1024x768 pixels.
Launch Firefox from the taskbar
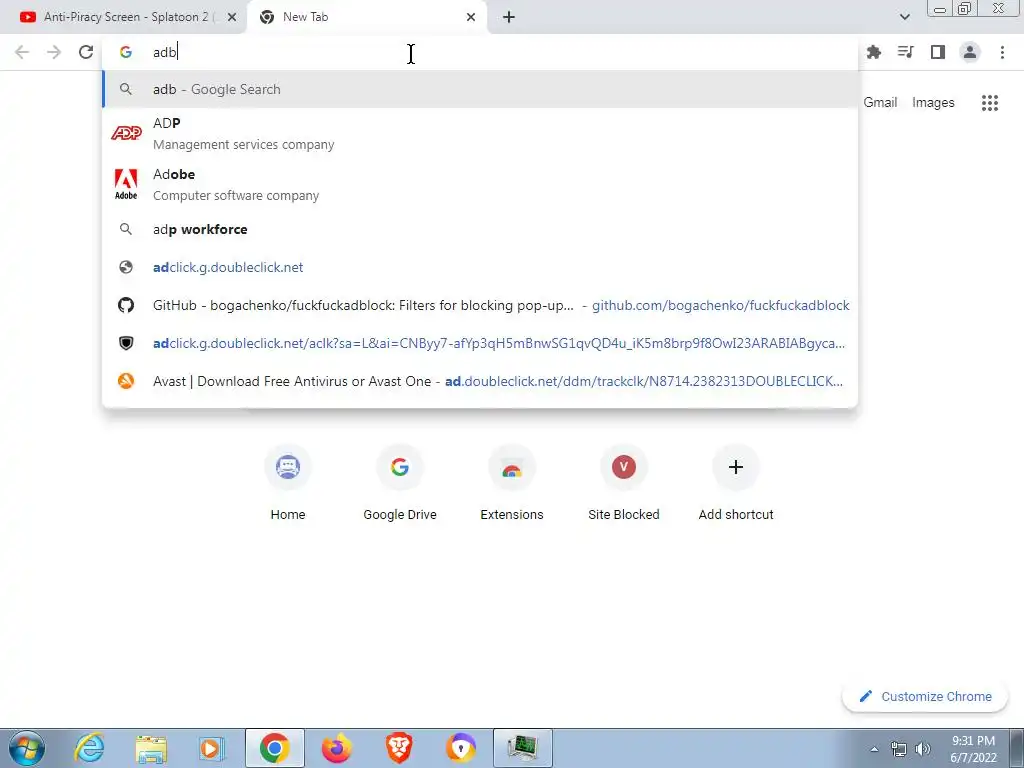coord(336,748)
